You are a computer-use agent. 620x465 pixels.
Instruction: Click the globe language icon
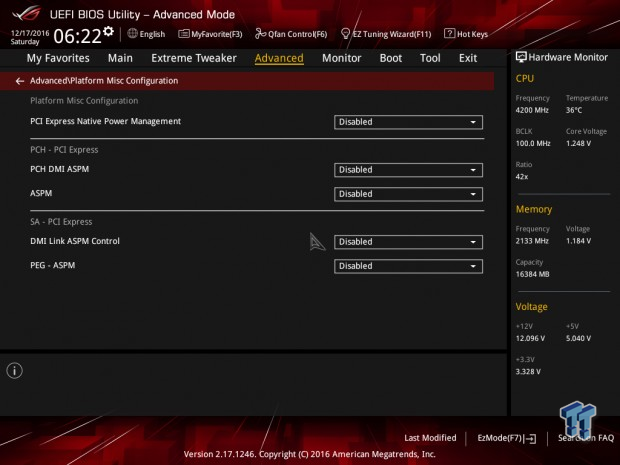coord(132,34)
